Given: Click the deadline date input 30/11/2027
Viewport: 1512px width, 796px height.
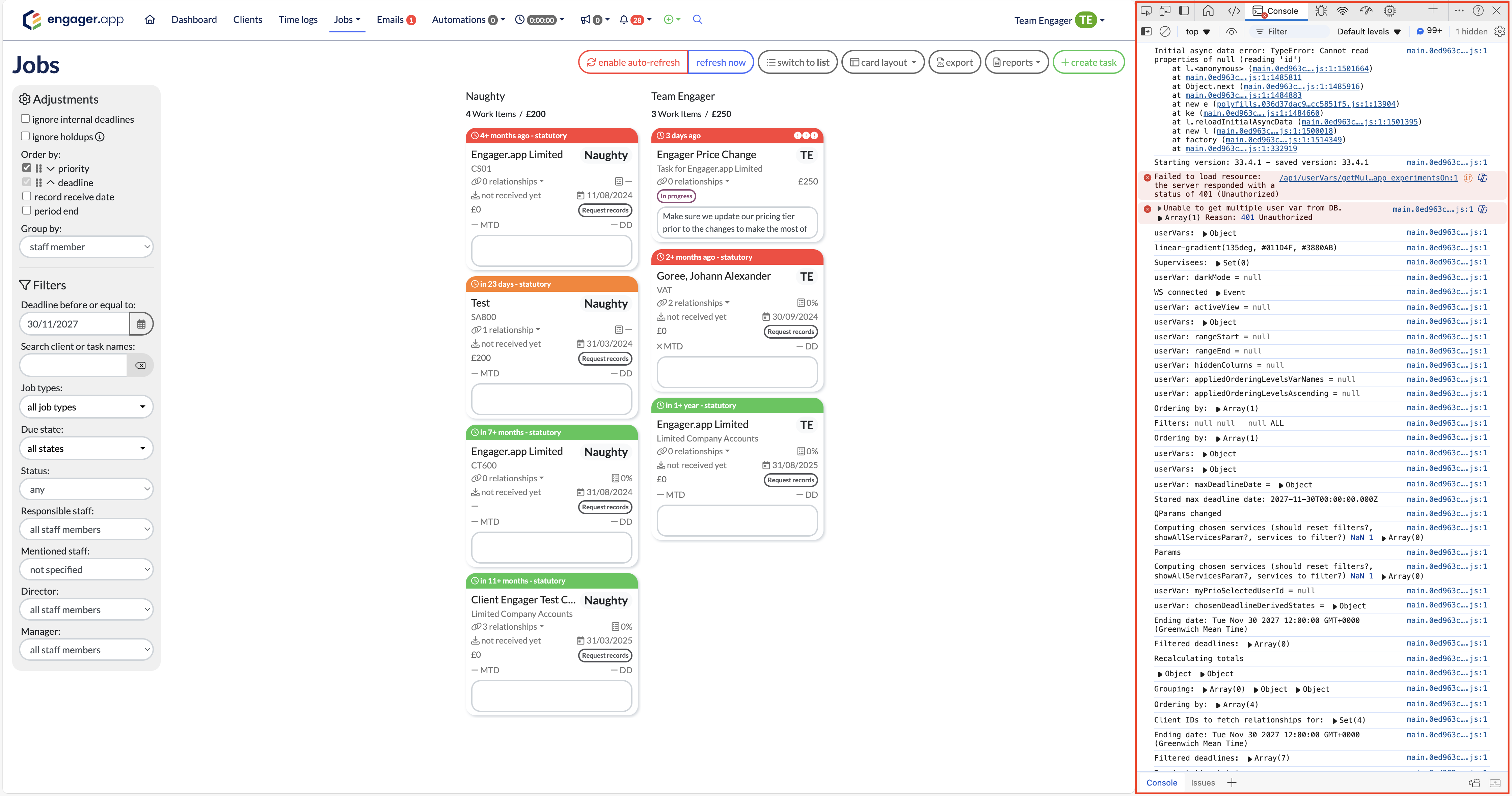Looking at the screenshot, I should (75, 324).
